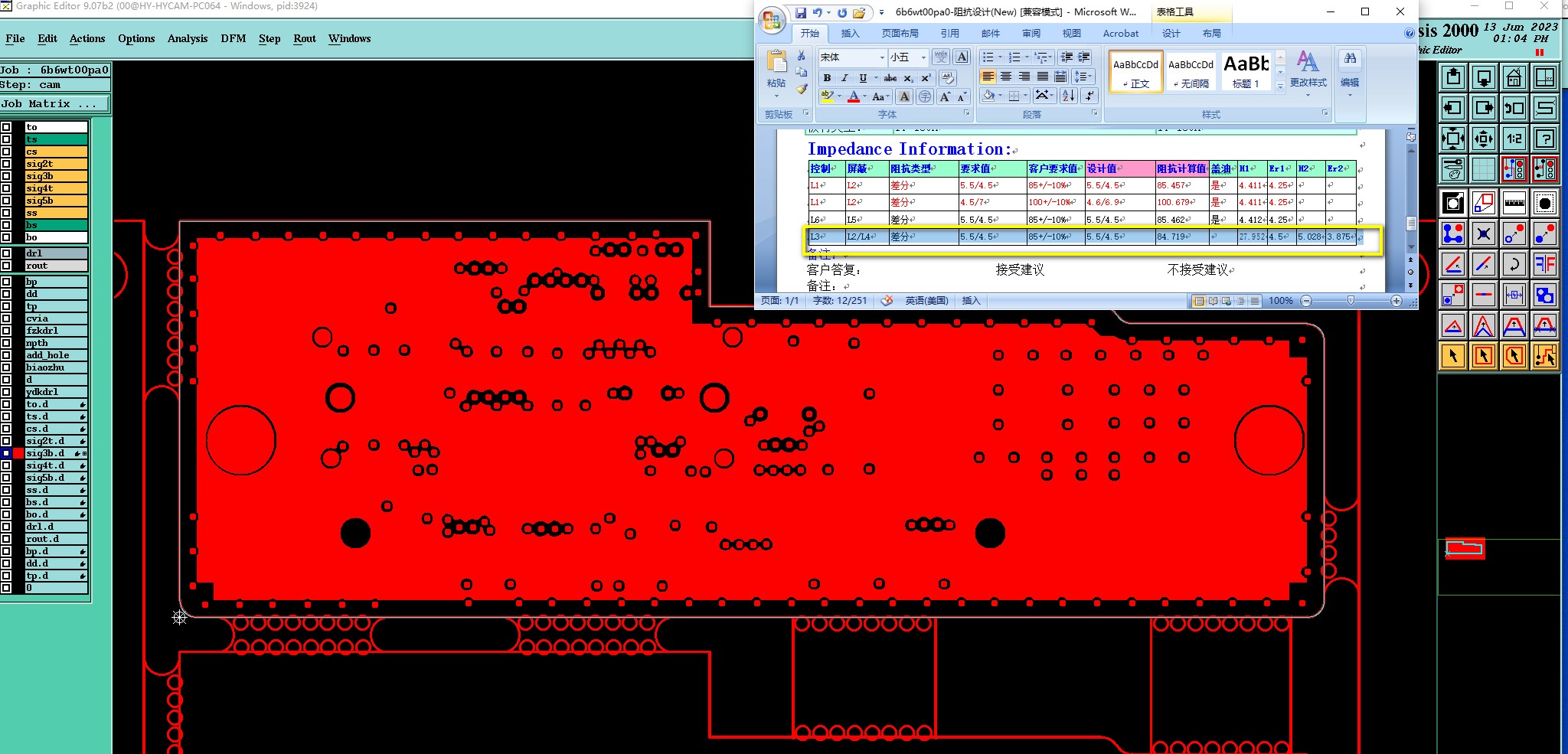Screen dimensions: 1568x754
Task: Toggle the checkbox for layer 'npth'
Action: pyautogui.click(x=6, y=343)
